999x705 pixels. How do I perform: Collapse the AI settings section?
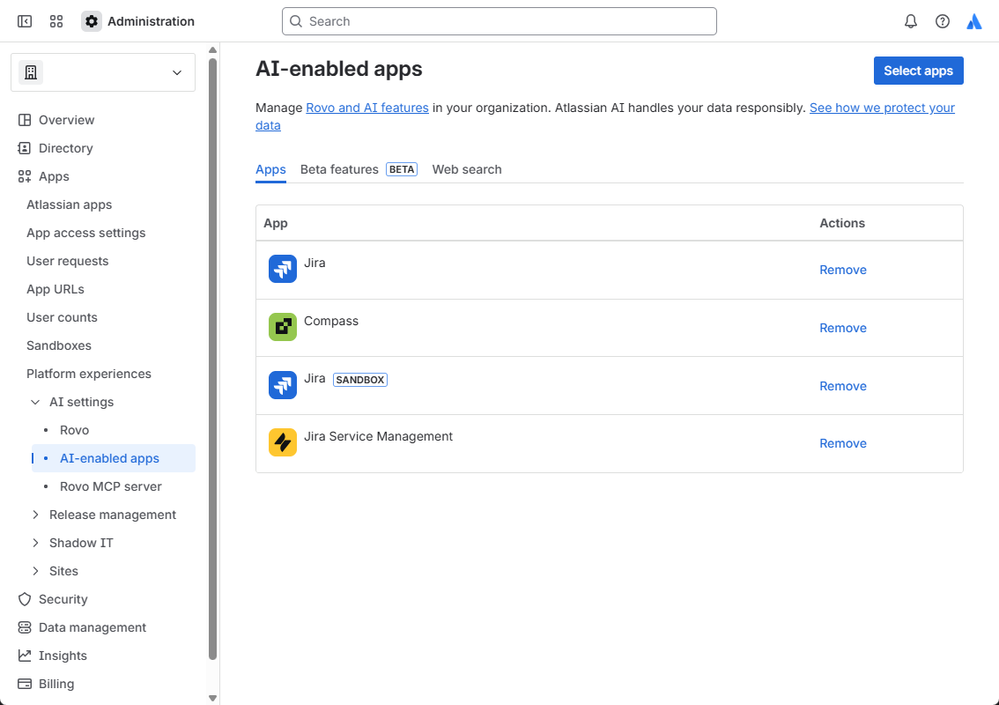tap(36, 402)
